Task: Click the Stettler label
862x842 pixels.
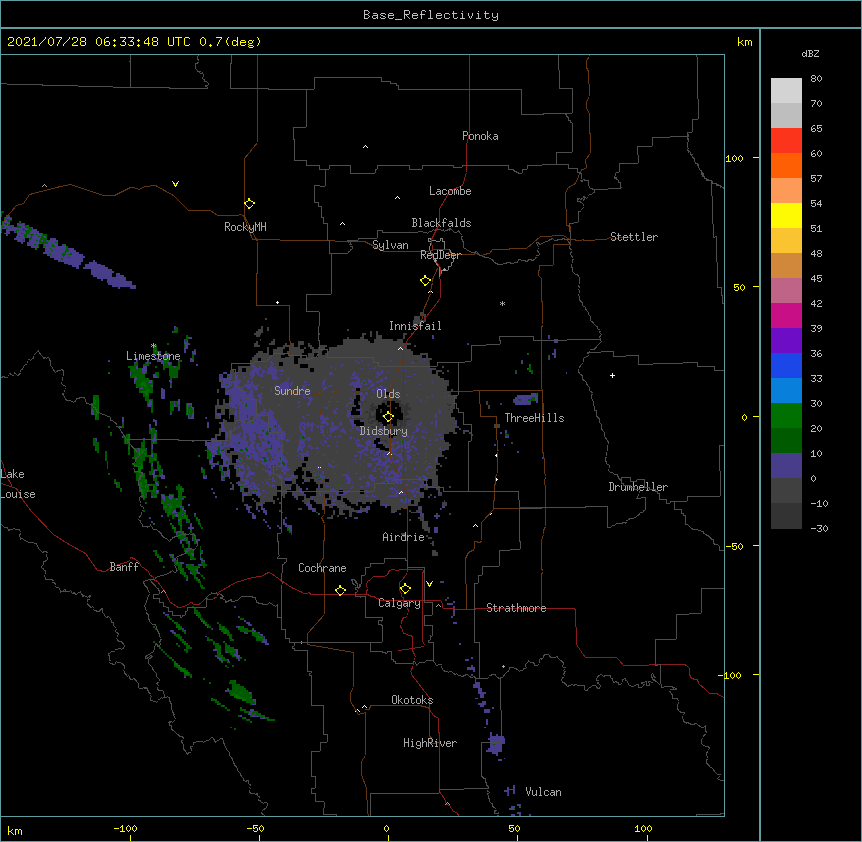Action: [x=634, y=237]
